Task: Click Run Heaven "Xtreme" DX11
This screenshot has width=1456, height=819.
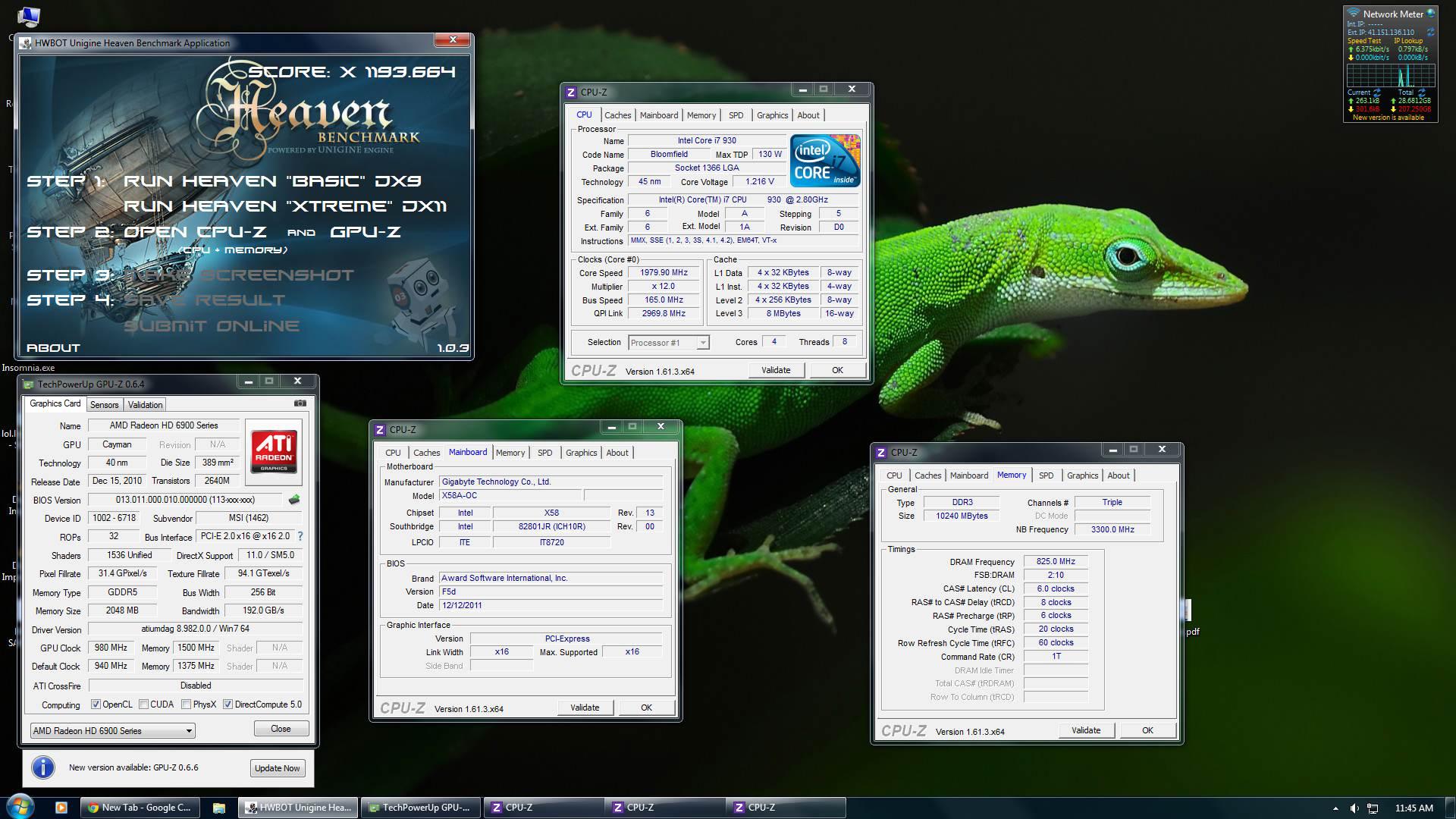Action: click(x=285, y=206)
